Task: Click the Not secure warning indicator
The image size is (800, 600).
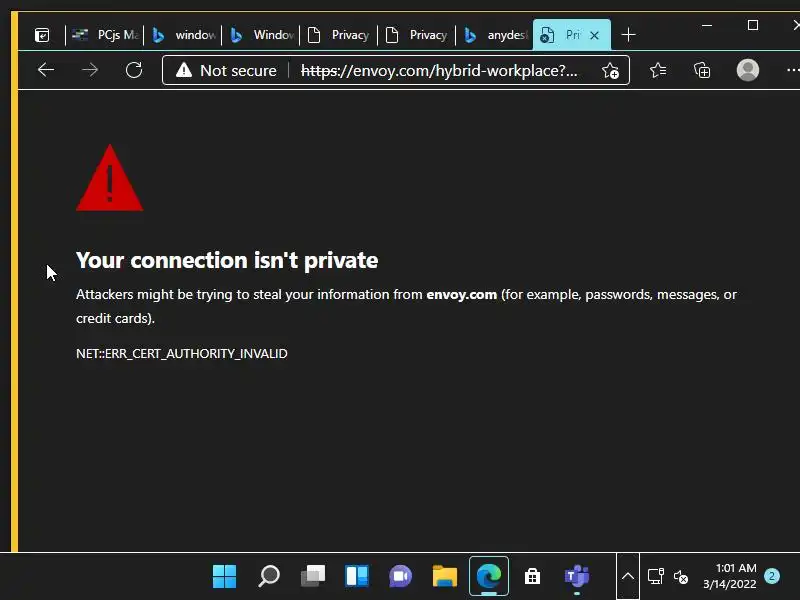Action: pyautogui.click(x=226, y=70)
